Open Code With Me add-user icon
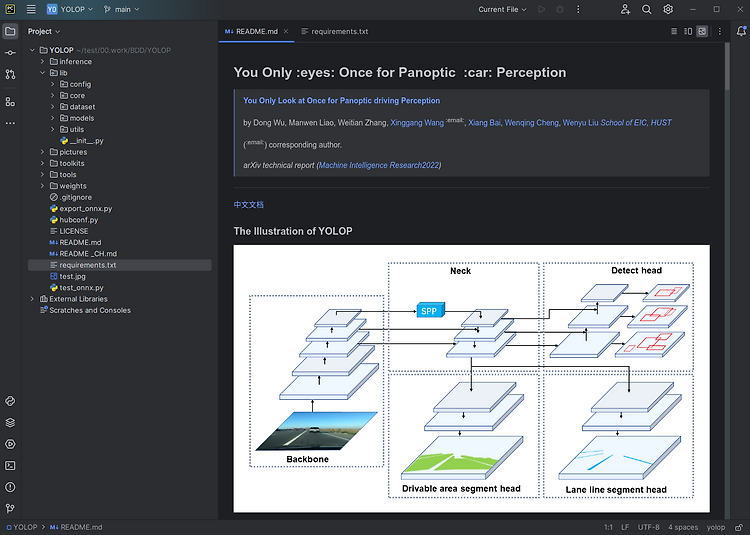 [x=625, y=9]
